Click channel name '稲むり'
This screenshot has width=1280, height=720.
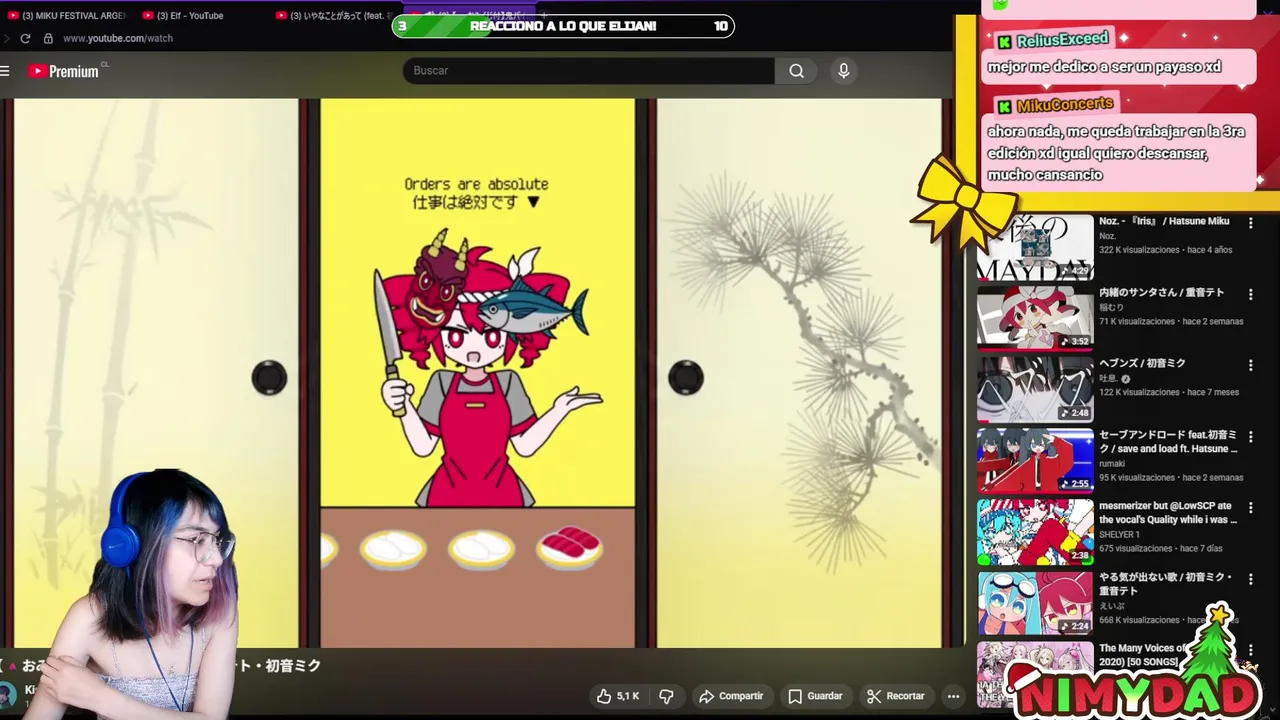1111,307
